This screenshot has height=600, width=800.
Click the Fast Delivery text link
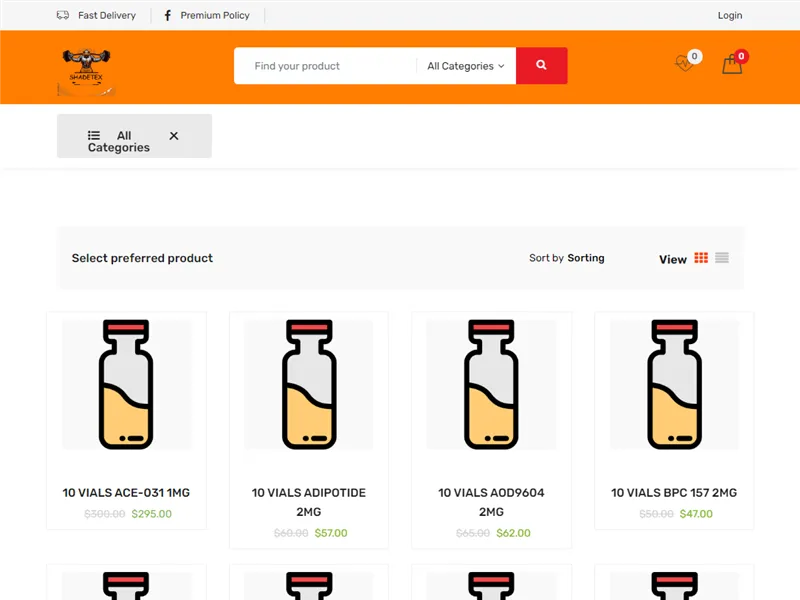[107, 16]
